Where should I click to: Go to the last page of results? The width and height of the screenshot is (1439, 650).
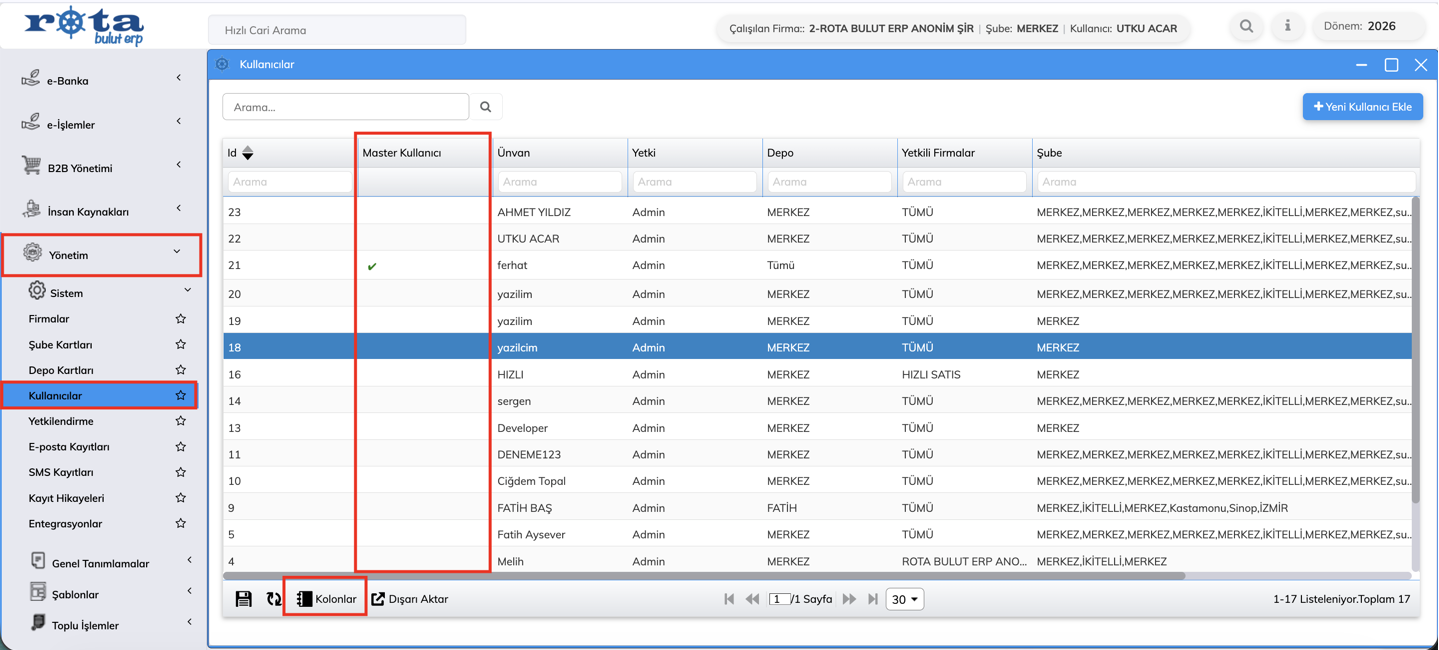pos(873,599)
